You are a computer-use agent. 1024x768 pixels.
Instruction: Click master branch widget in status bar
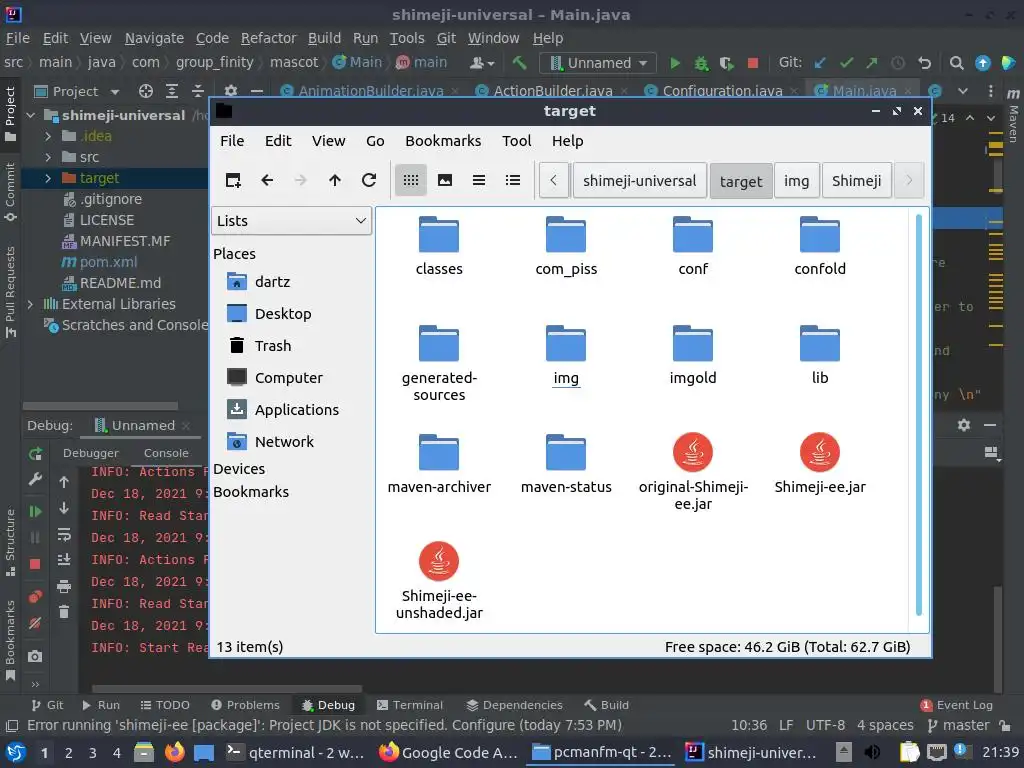958,726
